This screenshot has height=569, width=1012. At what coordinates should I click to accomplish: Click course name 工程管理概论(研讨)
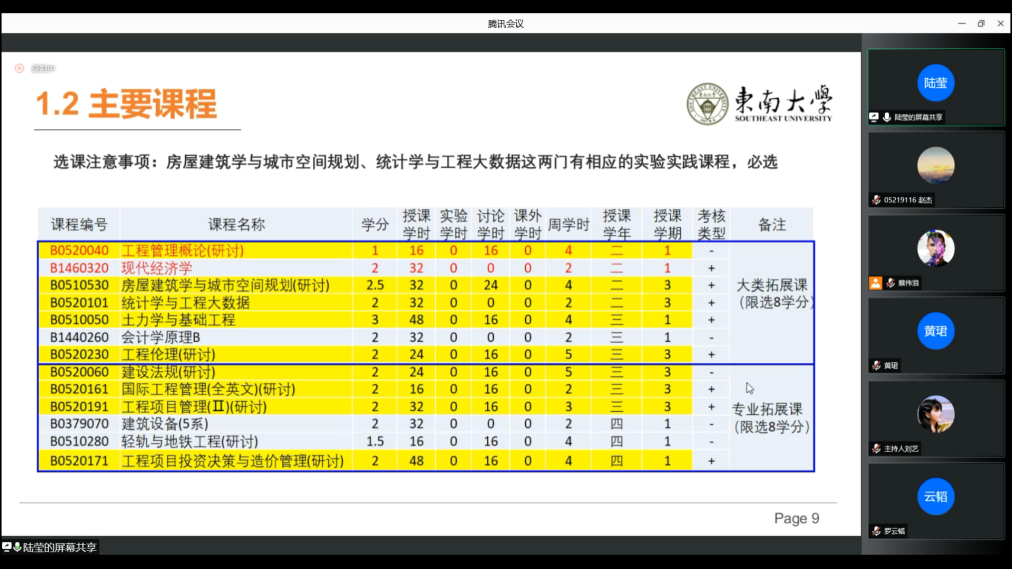point(183,250)
